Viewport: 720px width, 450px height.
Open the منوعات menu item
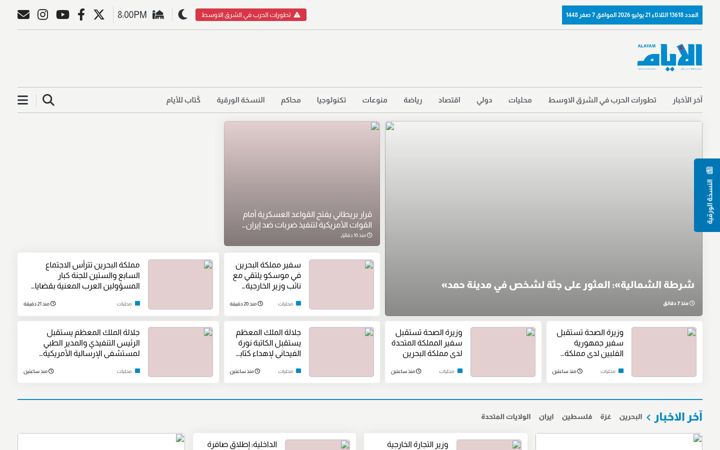click(x=375, y=100)
